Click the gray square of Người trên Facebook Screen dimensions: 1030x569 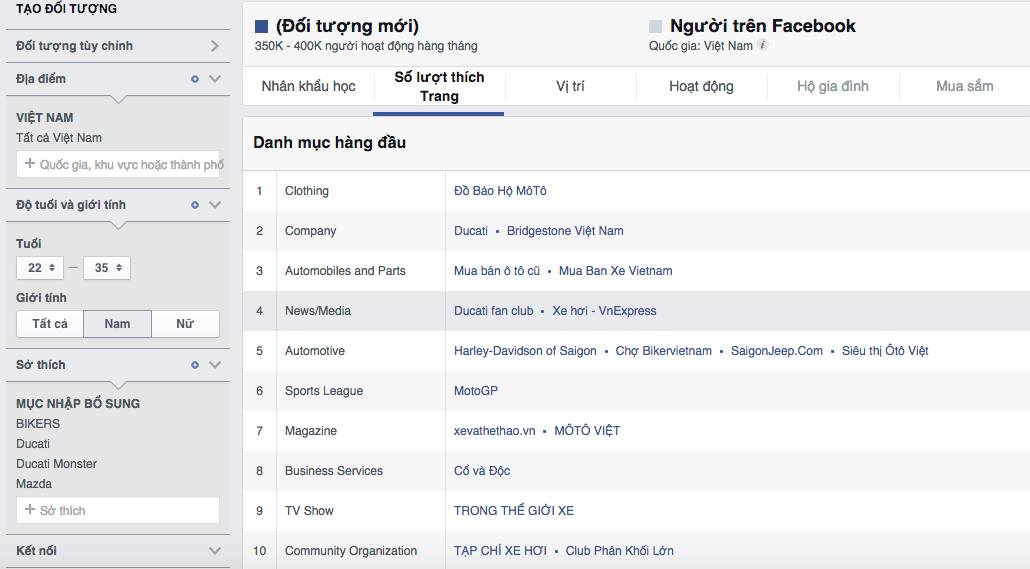pos(655,26)
